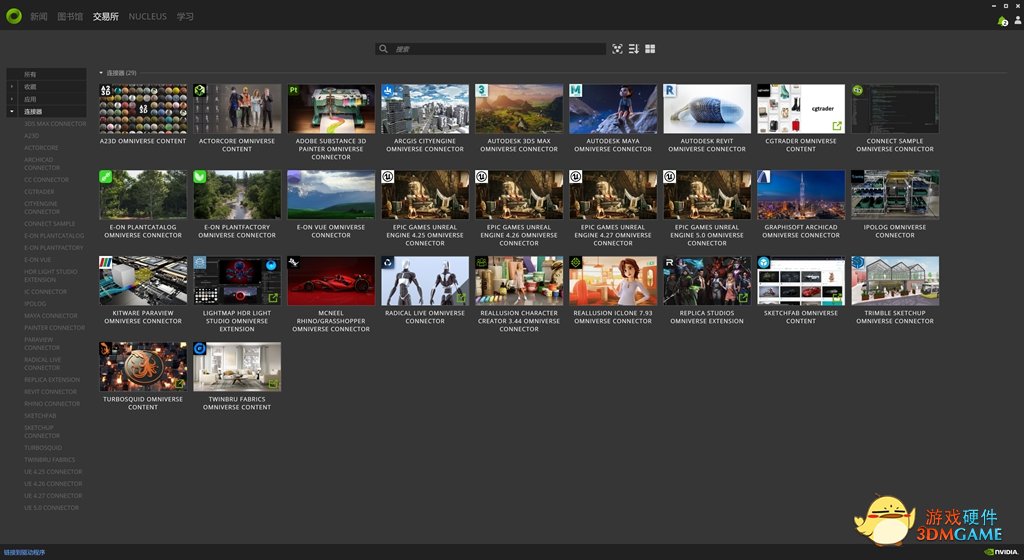The image size is (1024, 560).
Task: Click the sort order icon
Action: pyautogui.click(x=633, y=49)
